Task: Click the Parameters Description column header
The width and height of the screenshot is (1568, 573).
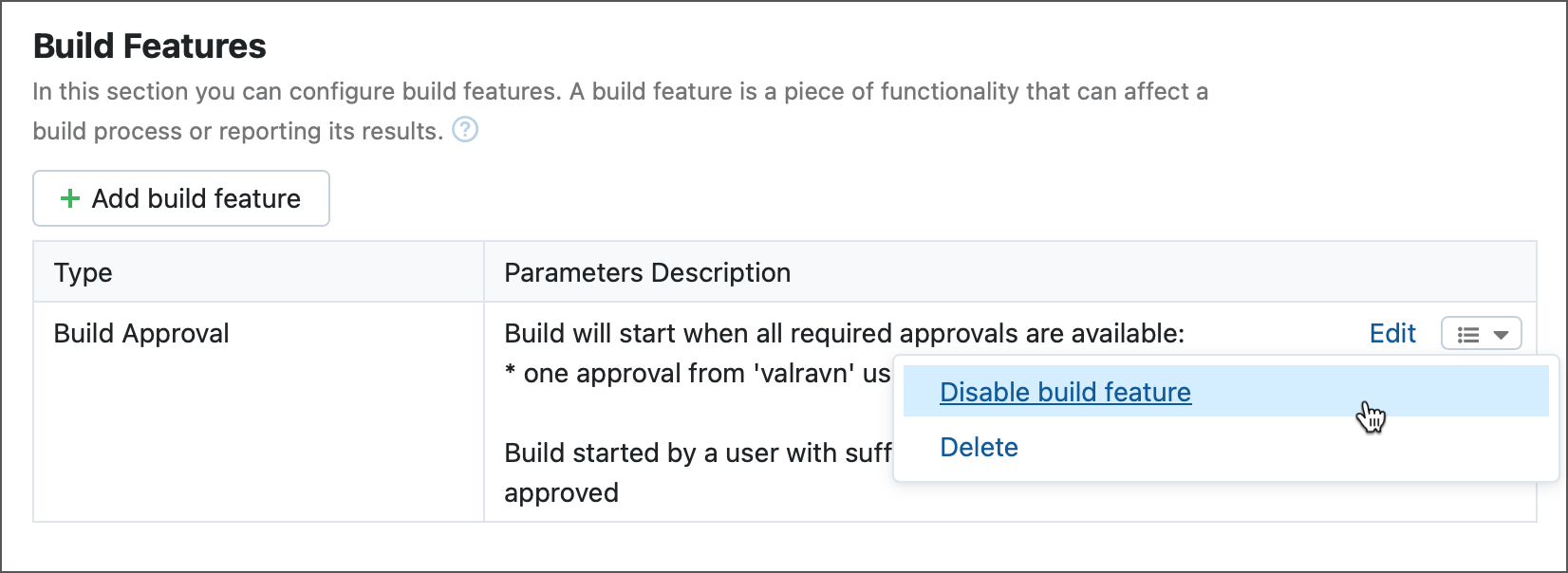Action: [646, 272]
